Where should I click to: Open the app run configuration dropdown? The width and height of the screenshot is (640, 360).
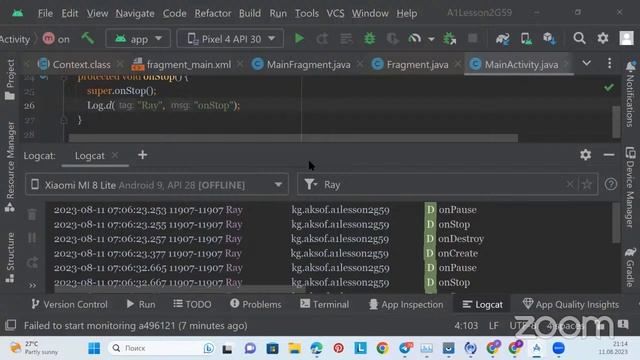tap(138, 39)
